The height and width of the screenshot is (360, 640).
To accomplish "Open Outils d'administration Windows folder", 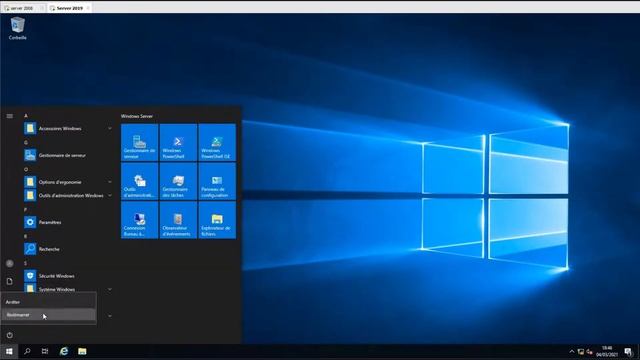I will pos(68,196).
